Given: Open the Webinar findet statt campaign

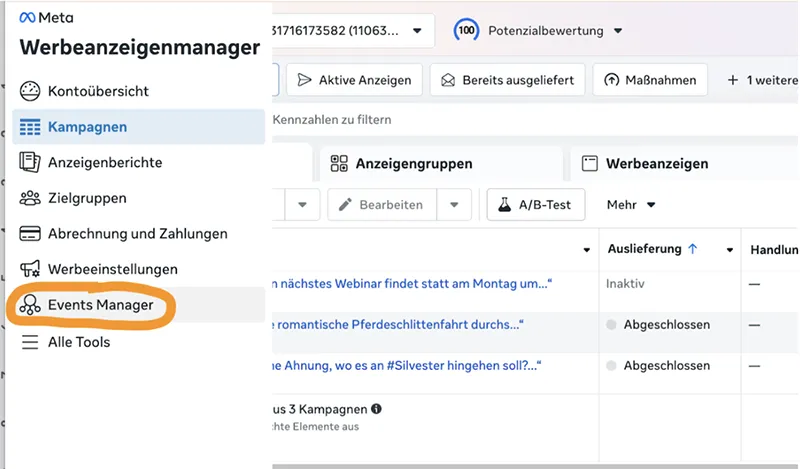Looking at the screenshot, I should [x=412, y=284].
